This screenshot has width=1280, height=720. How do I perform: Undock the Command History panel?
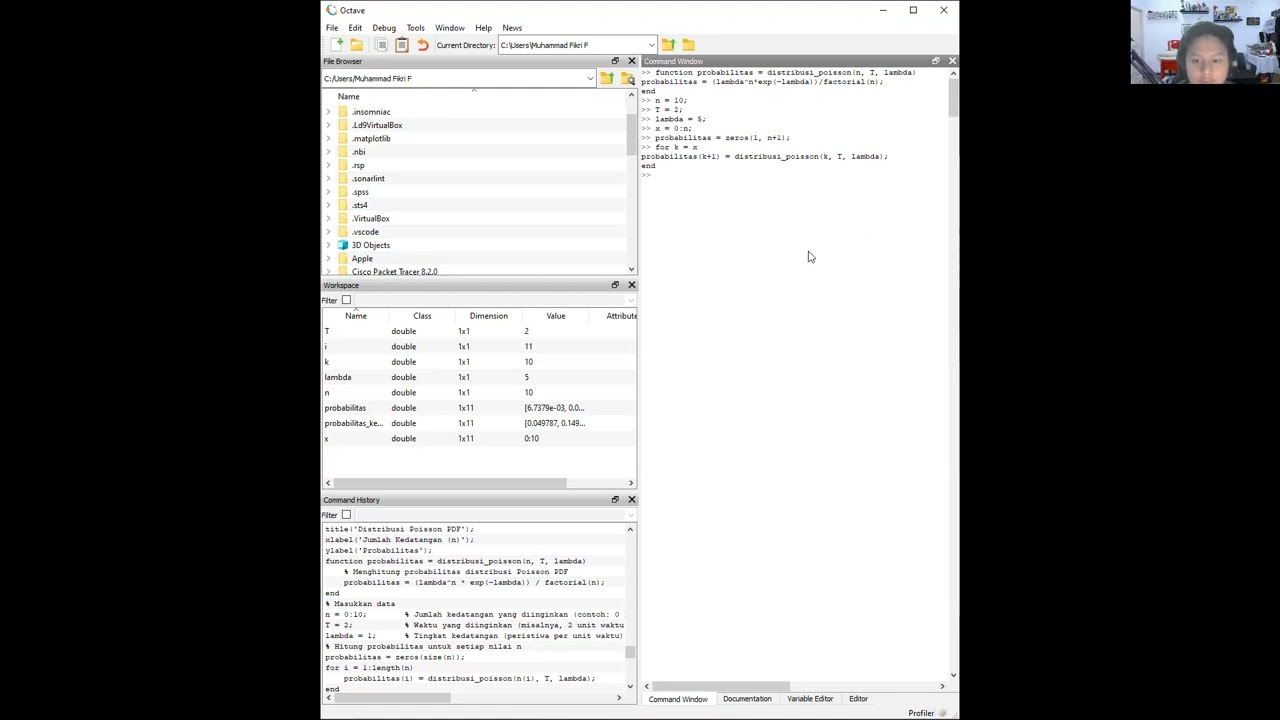615,500
